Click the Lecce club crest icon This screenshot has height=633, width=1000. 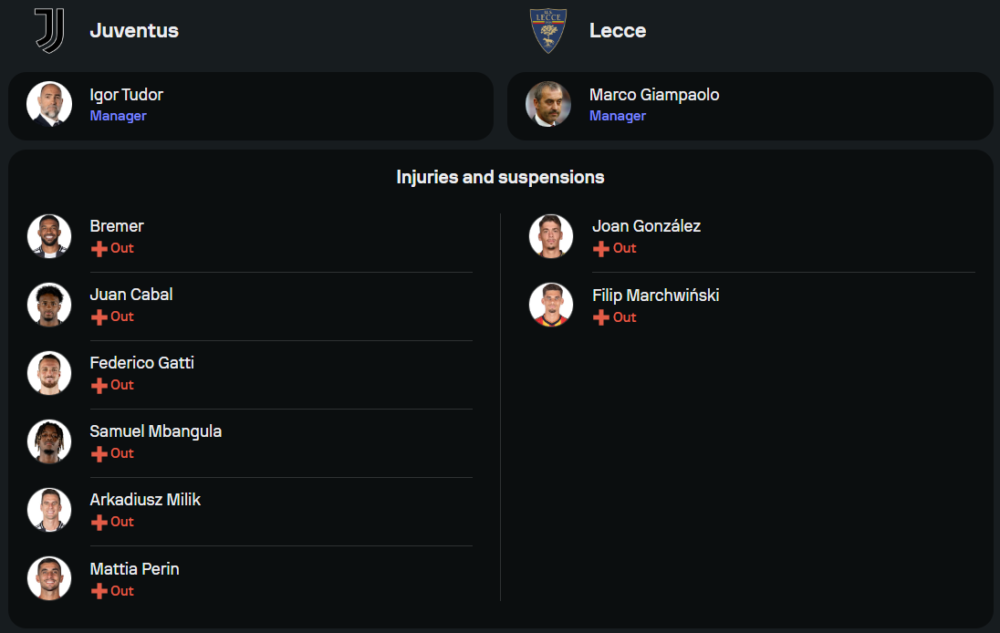coord(548,30)
